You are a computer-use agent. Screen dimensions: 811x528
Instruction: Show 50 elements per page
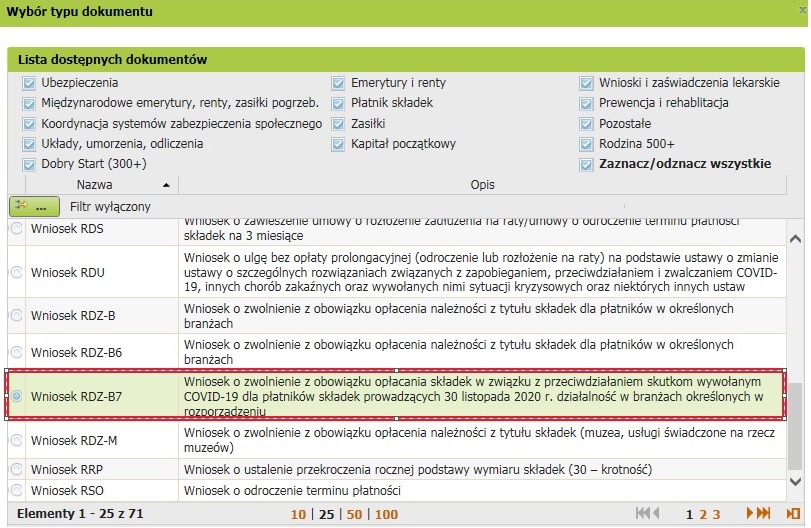point(354,514)
